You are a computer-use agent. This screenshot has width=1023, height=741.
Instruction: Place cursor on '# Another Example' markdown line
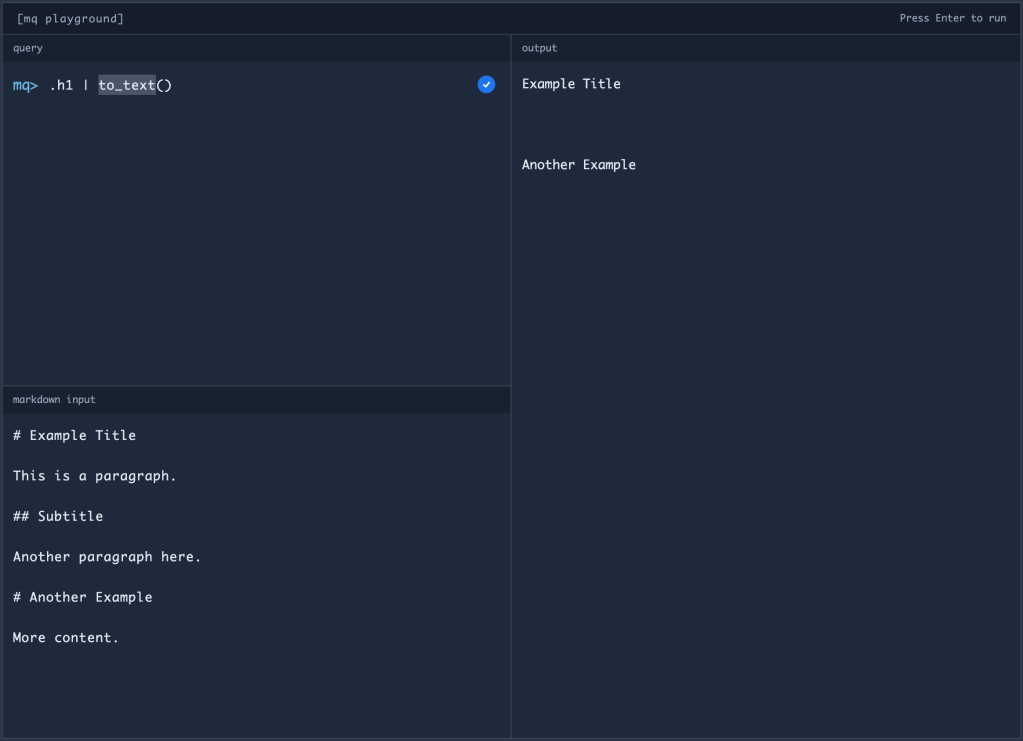[x=83, y=597]
